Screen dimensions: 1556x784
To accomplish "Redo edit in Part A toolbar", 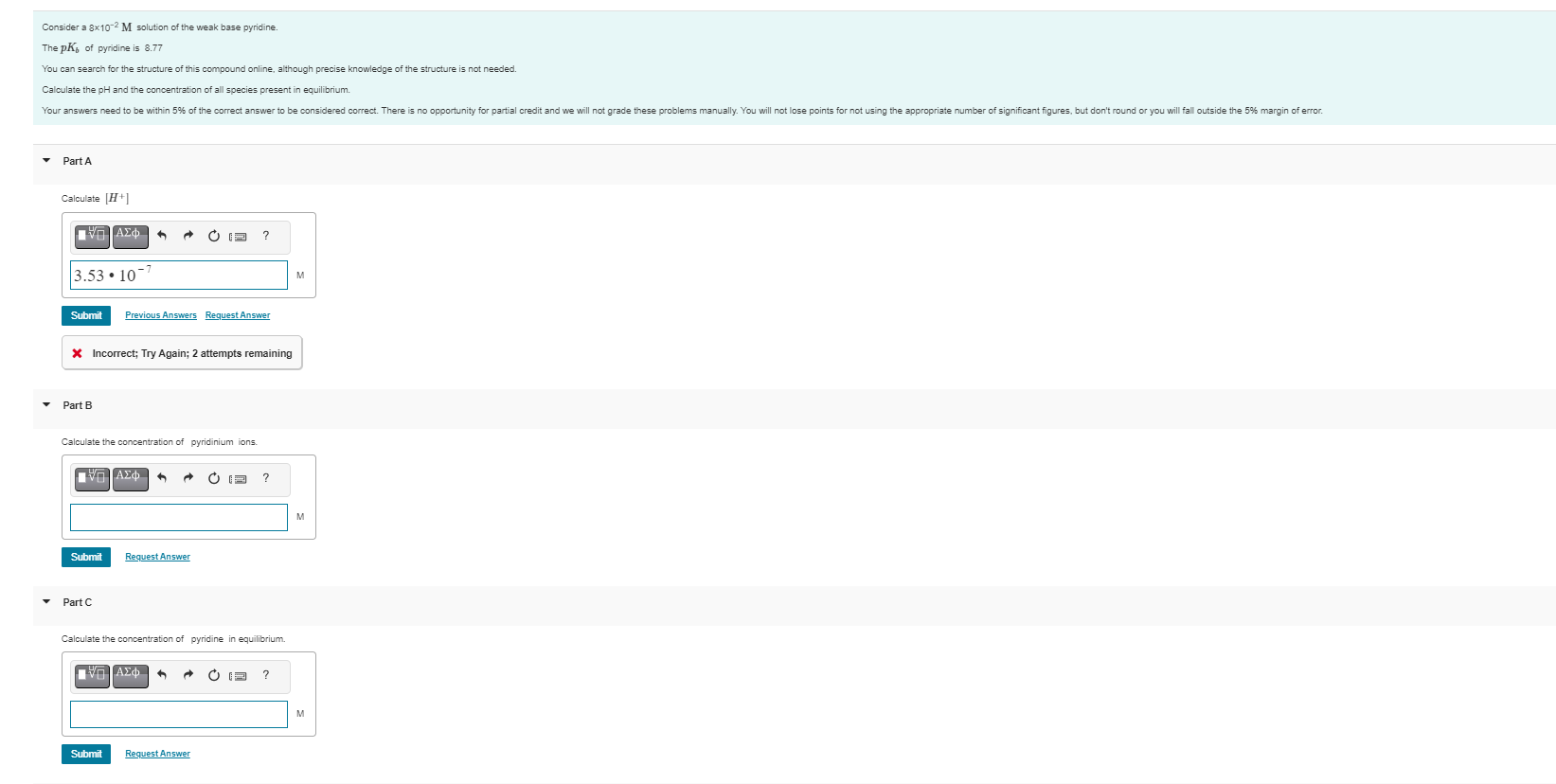I will (188, 236).
